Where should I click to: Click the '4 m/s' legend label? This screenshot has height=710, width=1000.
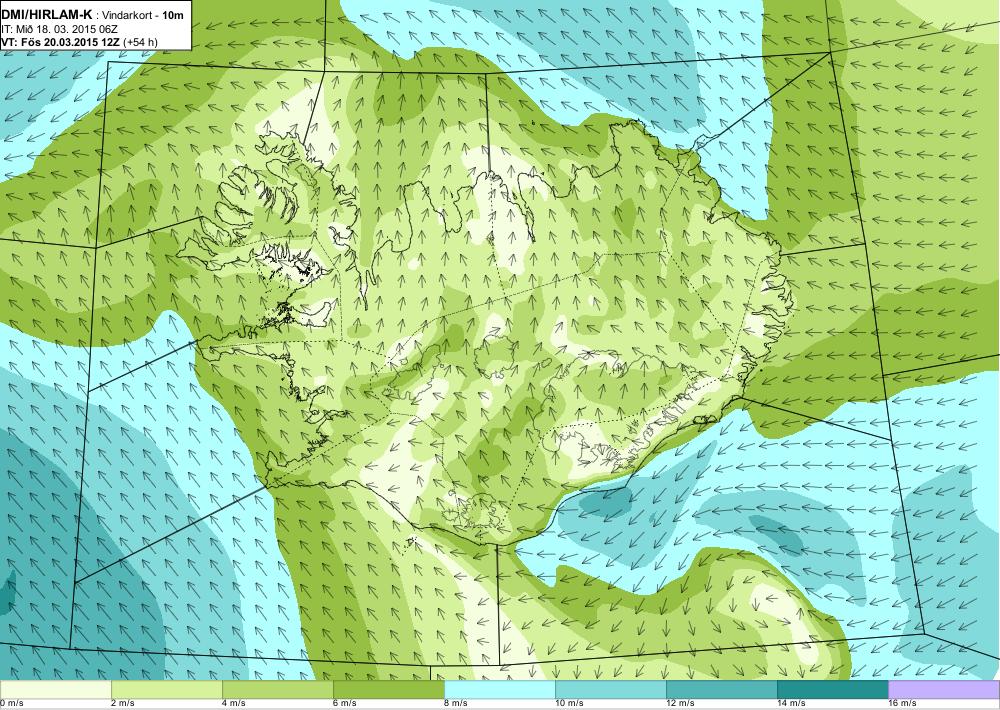point(234,704)
